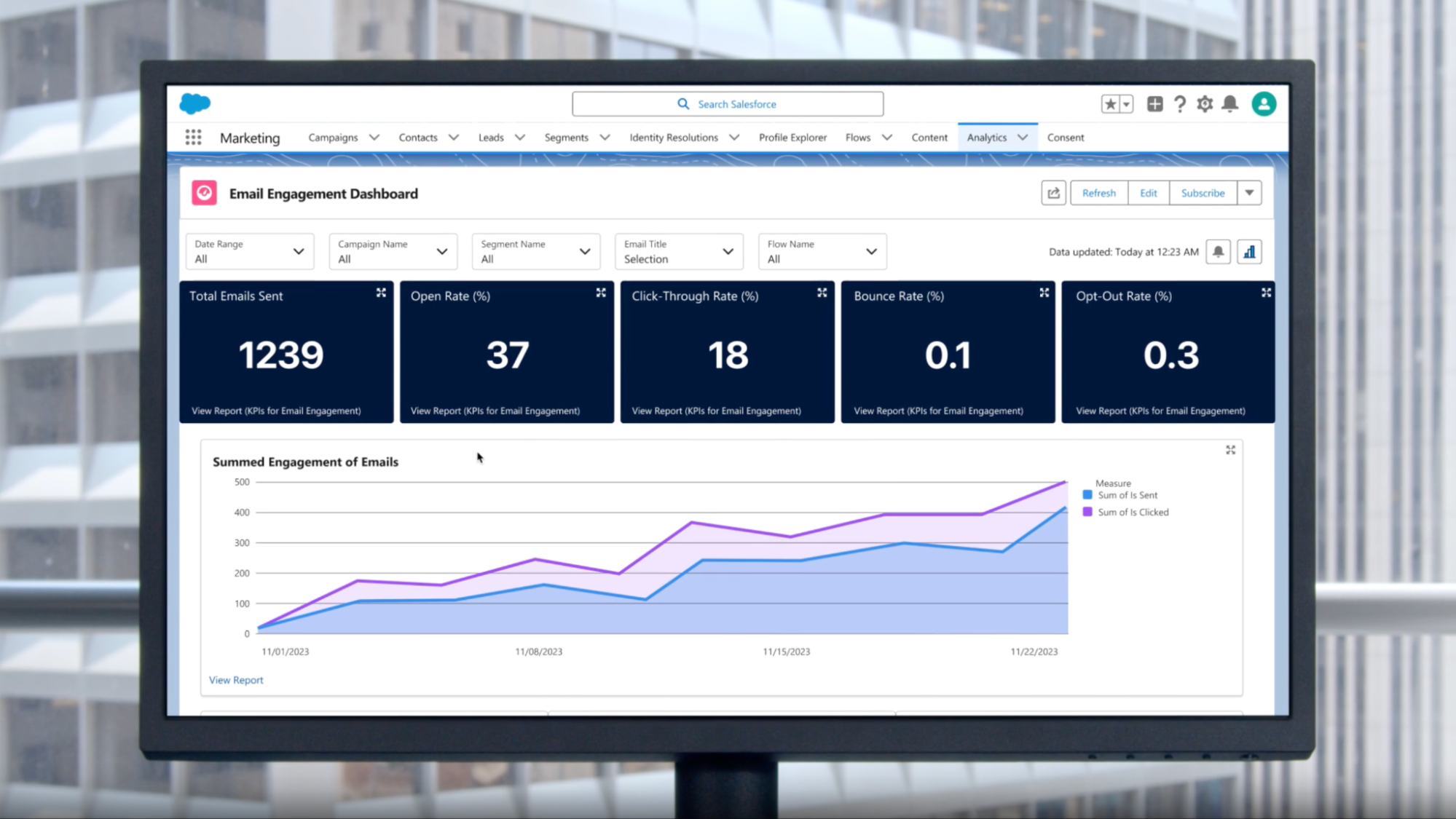Click the Sum of Is Clicked legend swatch
The image size is (1456, 819).
click(1087, 512)
